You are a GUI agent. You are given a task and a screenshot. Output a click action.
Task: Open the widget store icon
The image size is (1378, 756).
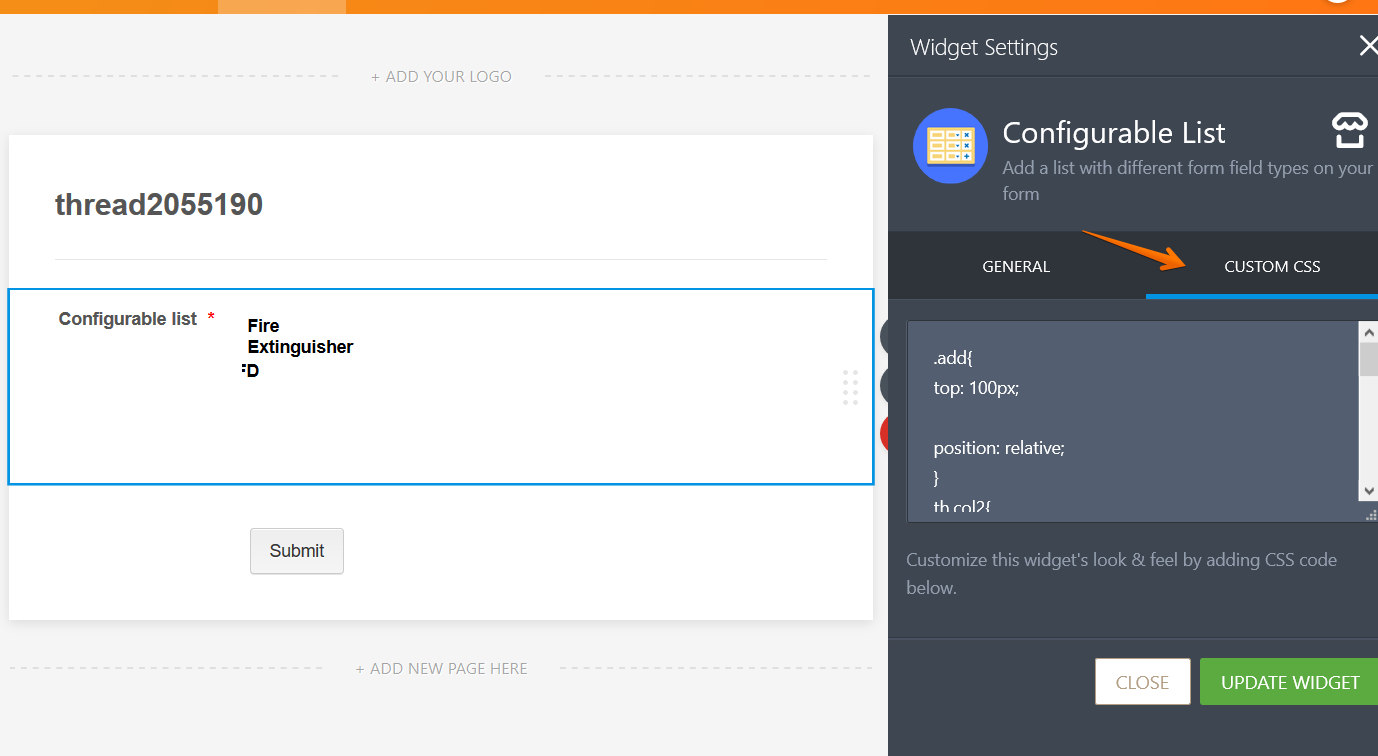1349,131
